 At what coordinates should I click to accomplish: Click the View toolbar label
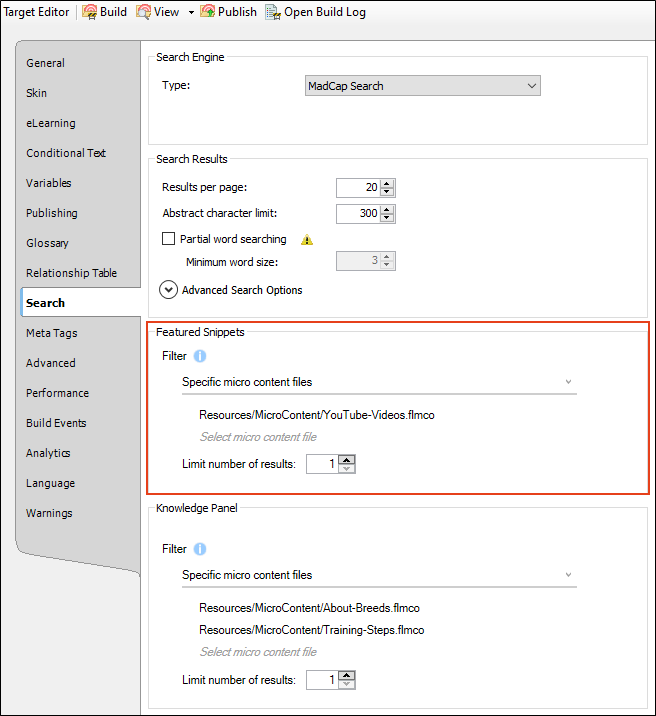(166, 12)
